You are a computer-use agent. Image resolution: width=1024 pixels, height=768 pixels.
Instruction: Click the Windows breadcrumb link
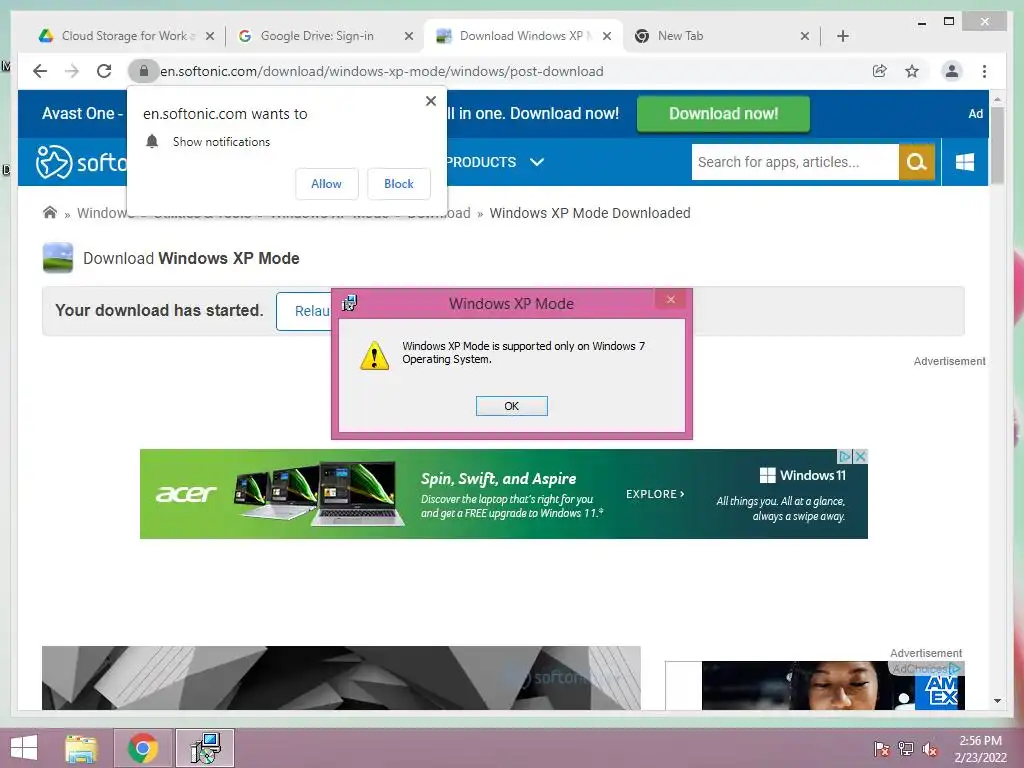(x=103, y=213)
